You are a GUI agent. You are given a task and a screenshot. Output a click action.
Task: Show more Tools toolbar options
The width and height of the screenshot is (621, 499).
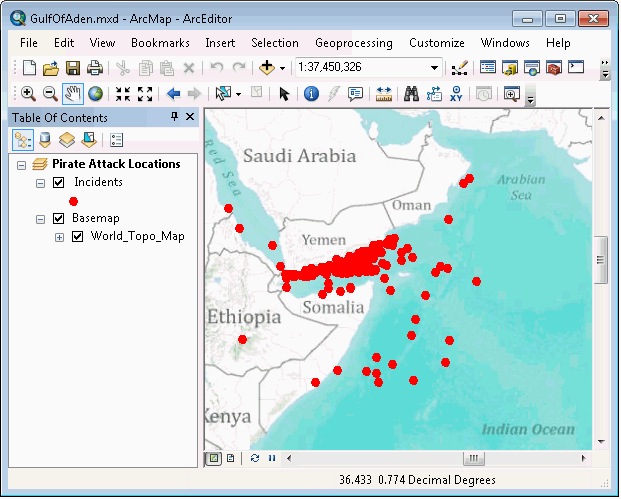click(x=530, y=96)
